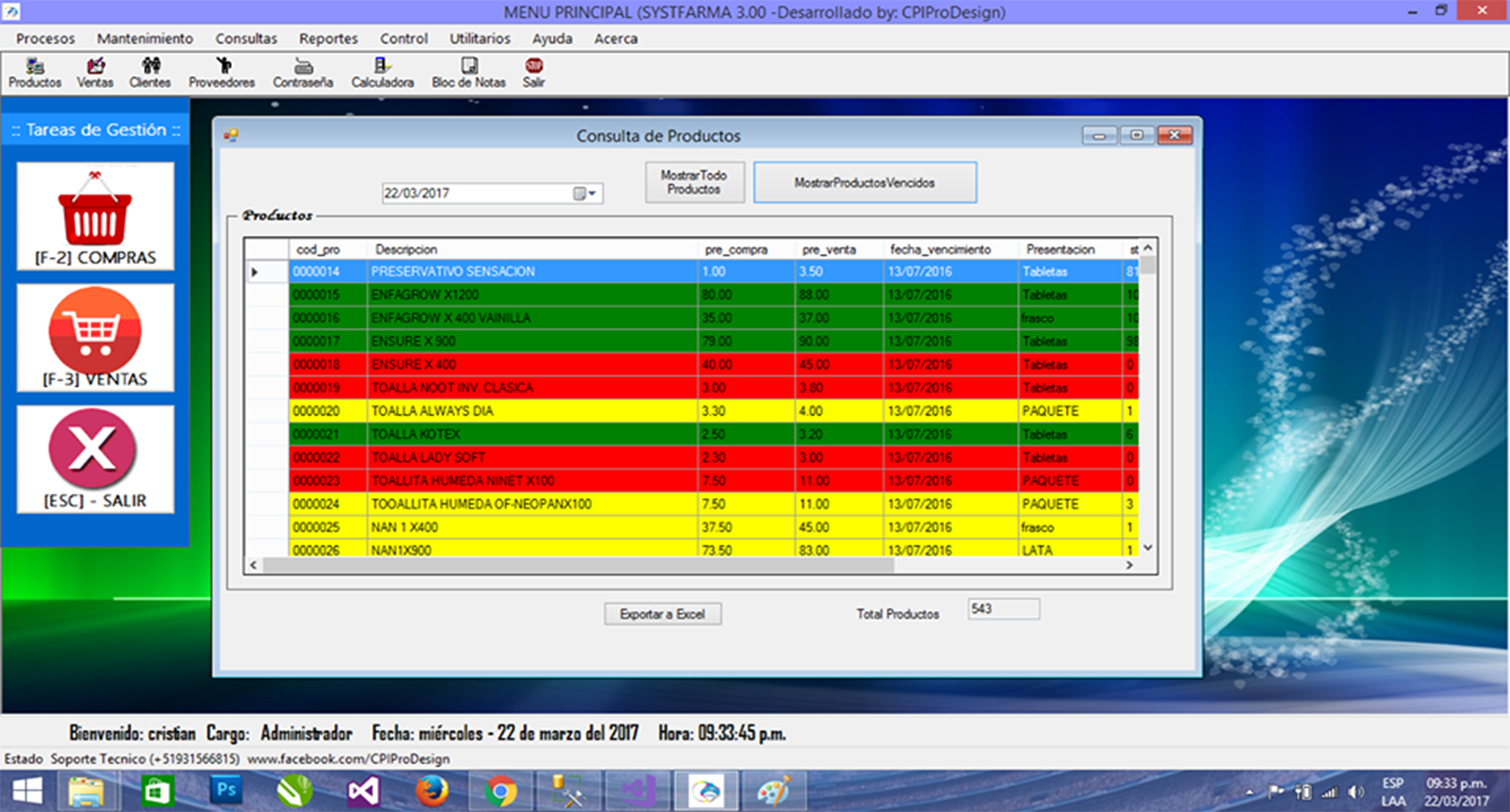1510x812 pixels.
Task: Open the Contraseña toolbar icon
Action: [x=304, y=73]
